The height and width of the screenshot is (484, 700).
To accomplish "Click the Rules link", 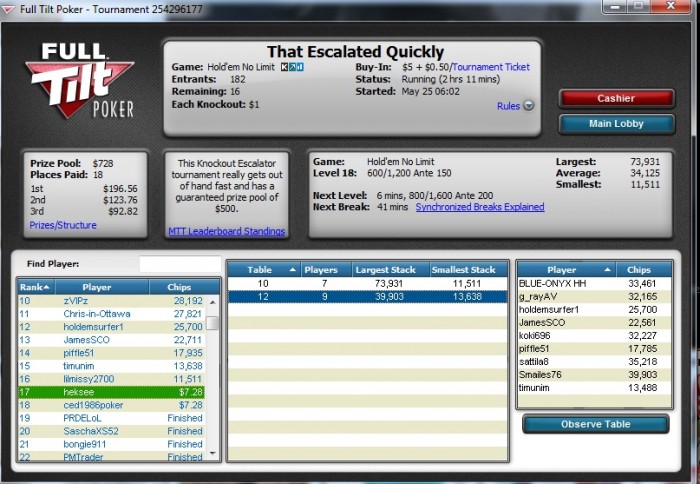I will click(508, 106).
